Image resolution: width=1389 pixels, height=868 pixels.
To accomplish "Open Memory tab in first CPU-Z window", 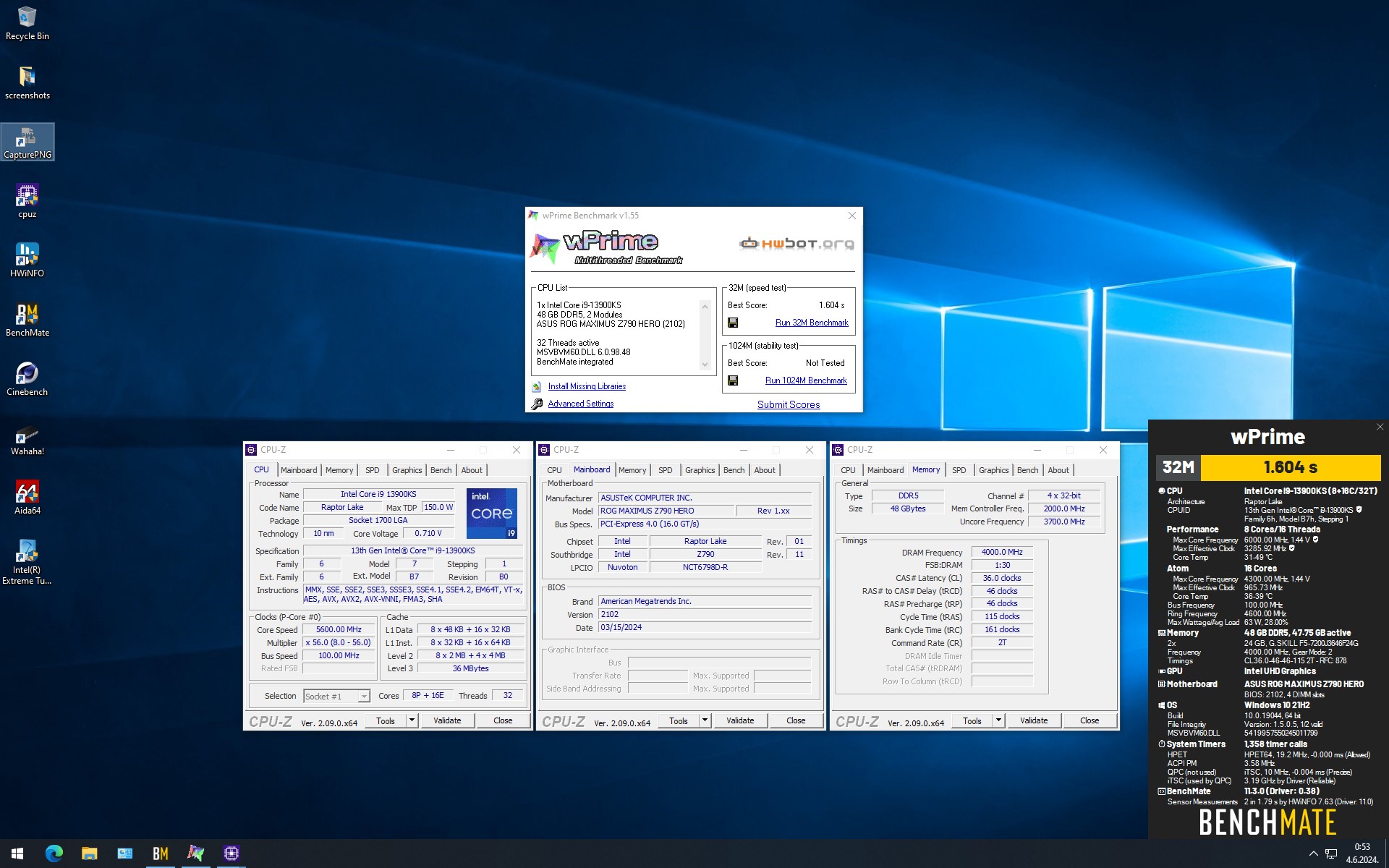I will click(x=339, y=470).
